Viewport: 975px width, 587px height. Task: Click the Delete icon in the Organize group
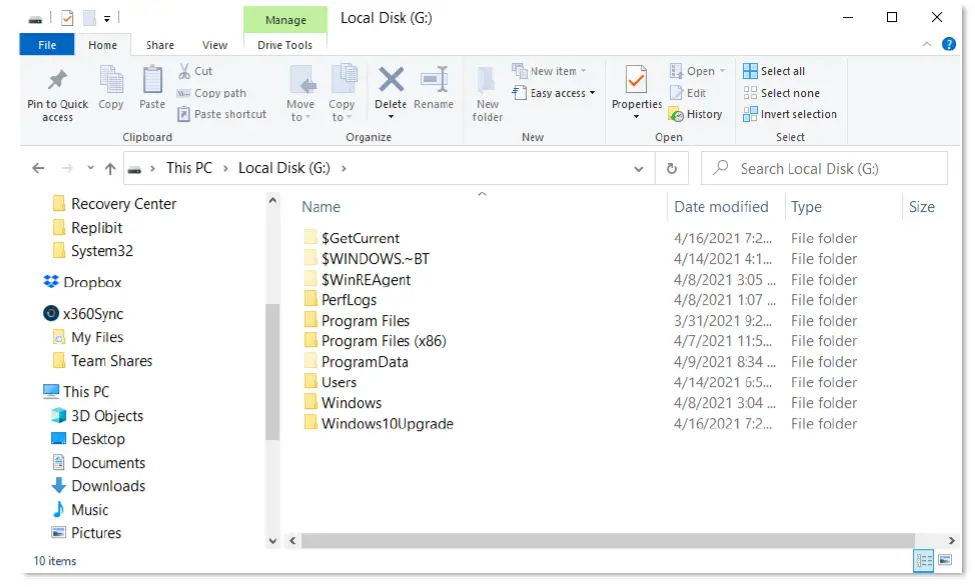click(390, 81)
